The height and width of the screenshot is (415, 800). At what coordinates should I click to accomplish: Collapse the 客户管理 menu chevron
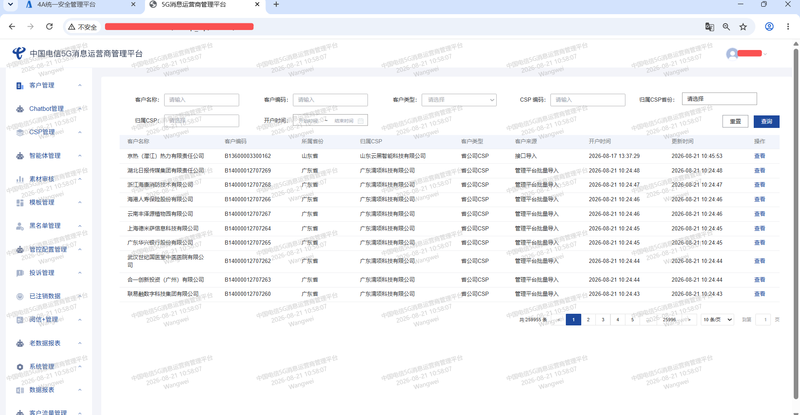(80, 86)
